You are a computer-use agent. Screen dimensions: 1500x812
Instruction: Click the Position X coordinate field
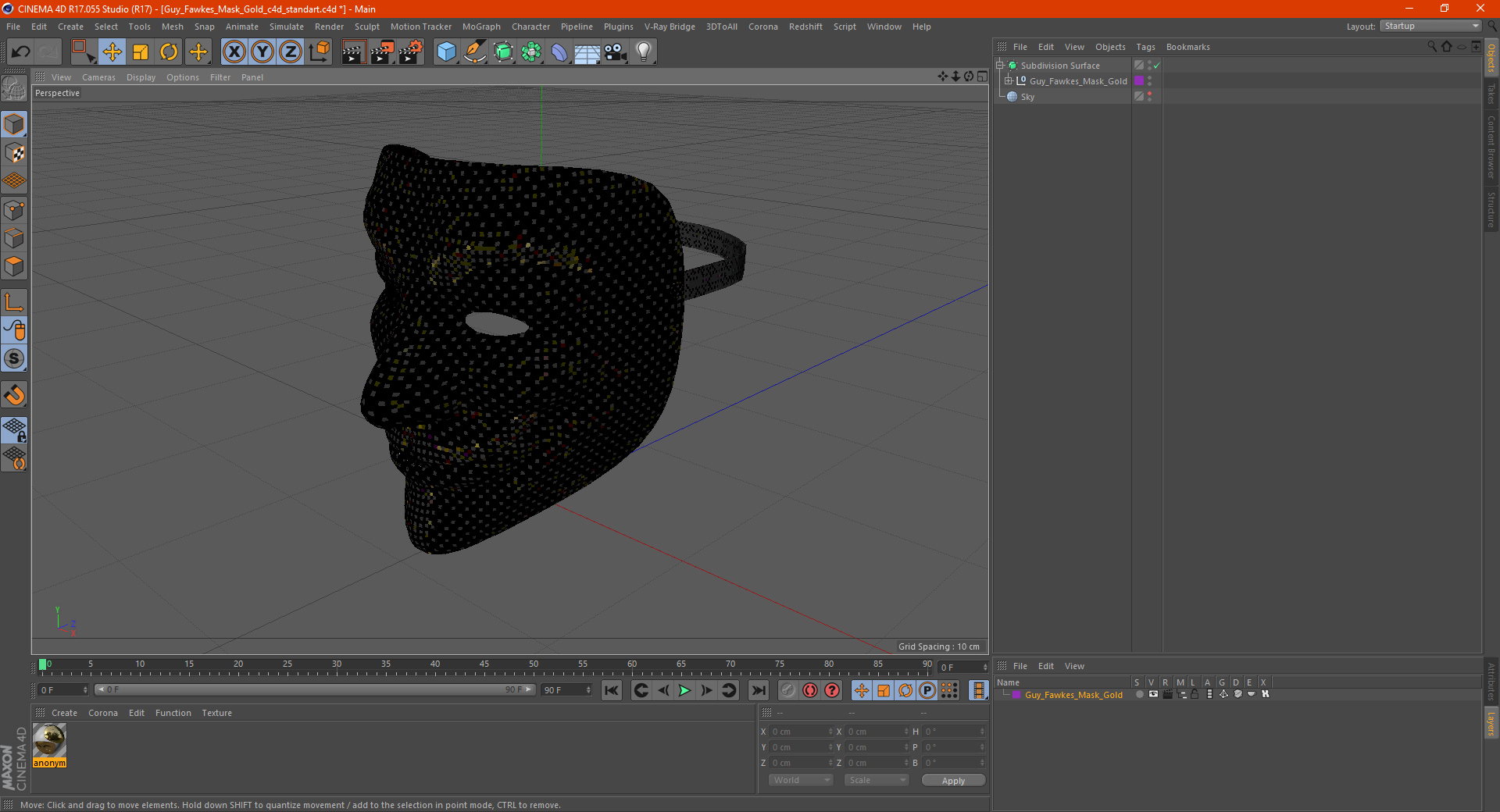[x=802, y=732]
